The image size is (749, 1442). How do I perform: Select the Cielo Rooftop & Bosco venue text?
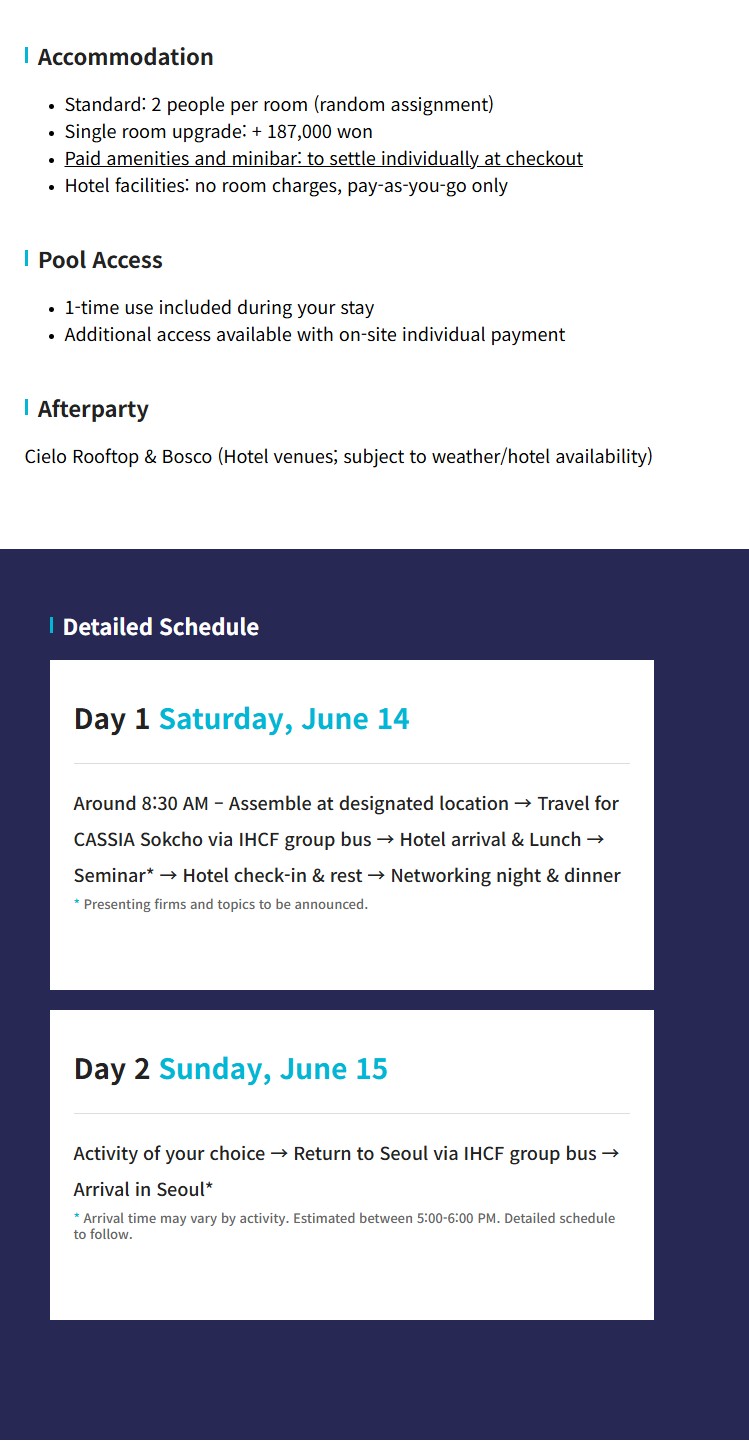pyautogui.click(x=338, y=456)
